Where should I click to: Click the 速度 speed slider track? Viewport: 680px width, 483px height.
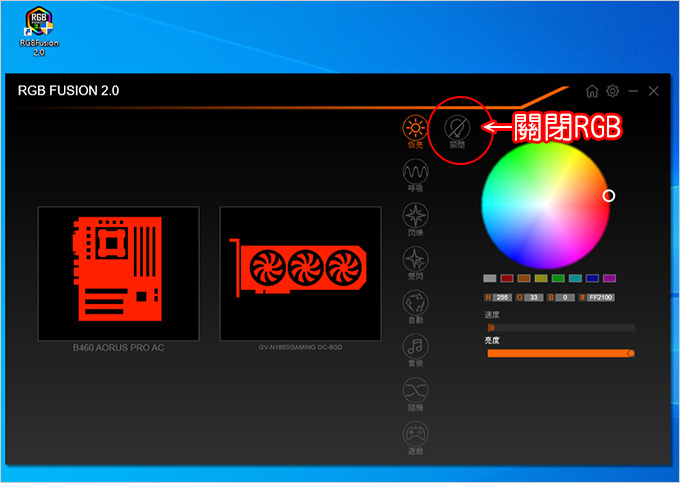point(561,328)
